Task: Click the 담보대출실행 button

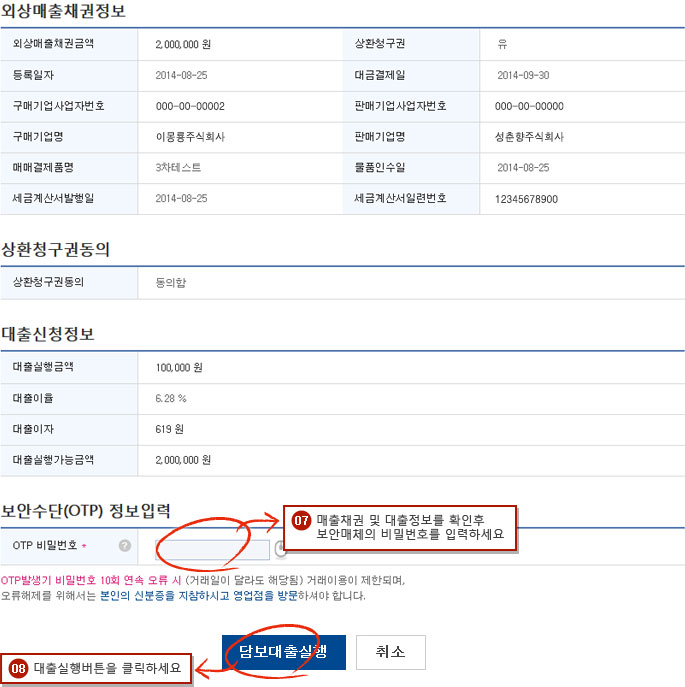Action: click(x=284, y=652)
